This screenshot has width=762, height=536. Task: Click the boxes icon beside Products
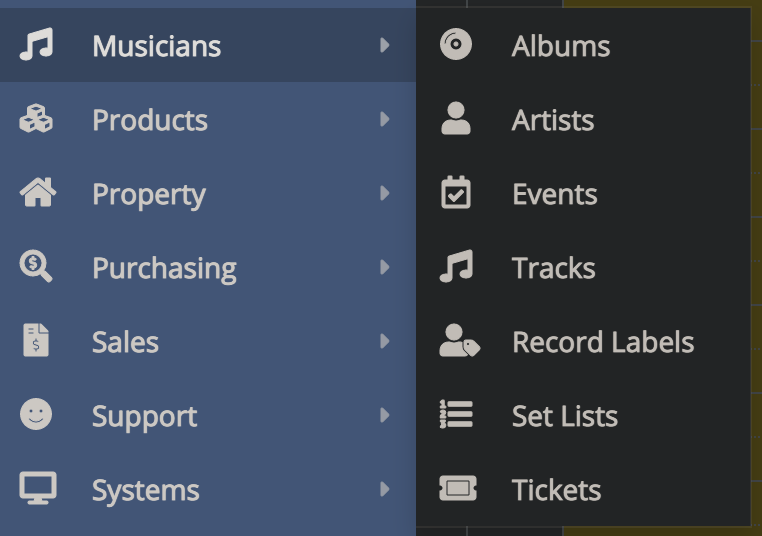(x=36, y=120)
